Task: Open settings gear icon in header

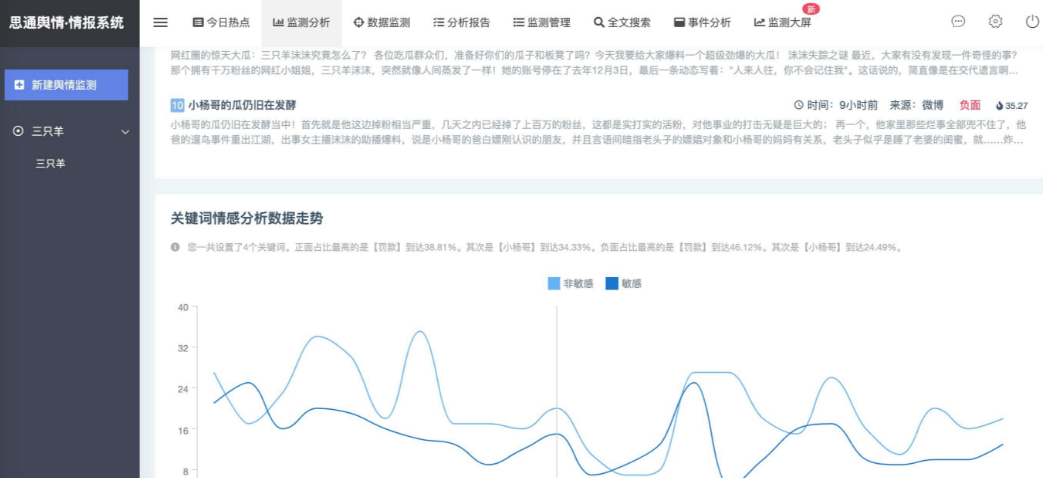Action: 995,22
